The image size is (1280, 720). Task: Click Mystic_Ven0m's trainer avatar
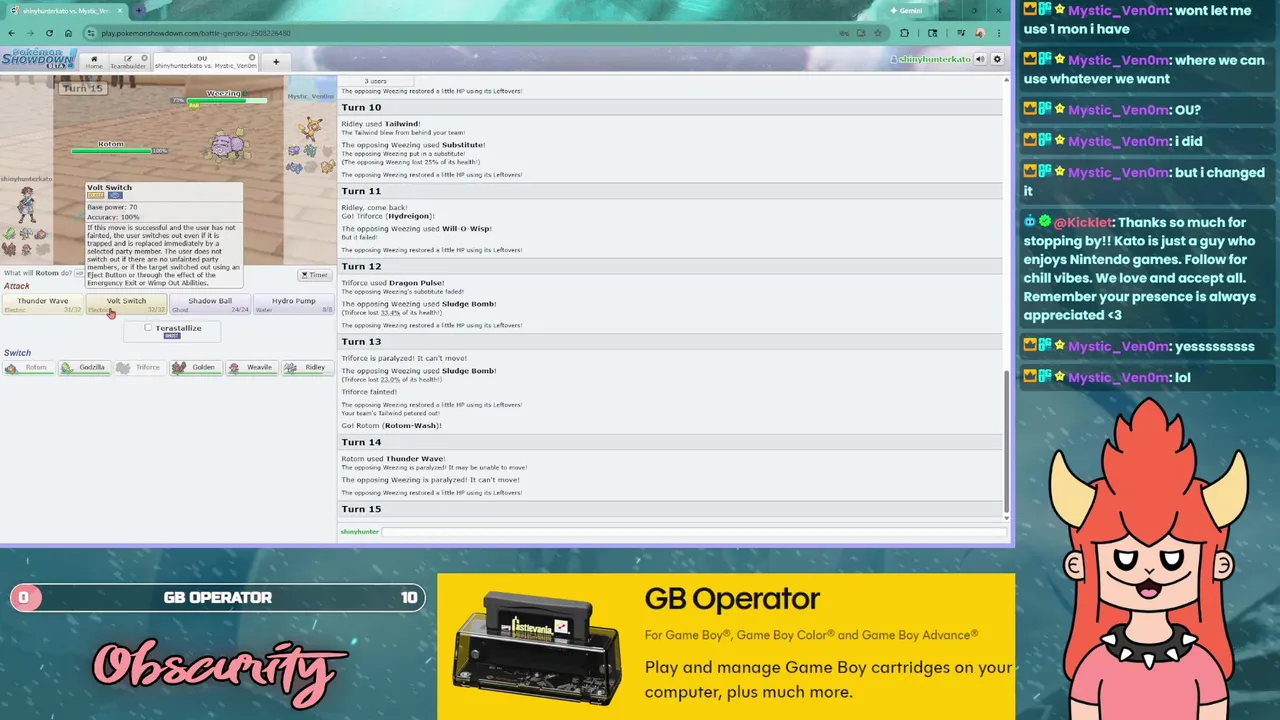click(x=313, y=127)
